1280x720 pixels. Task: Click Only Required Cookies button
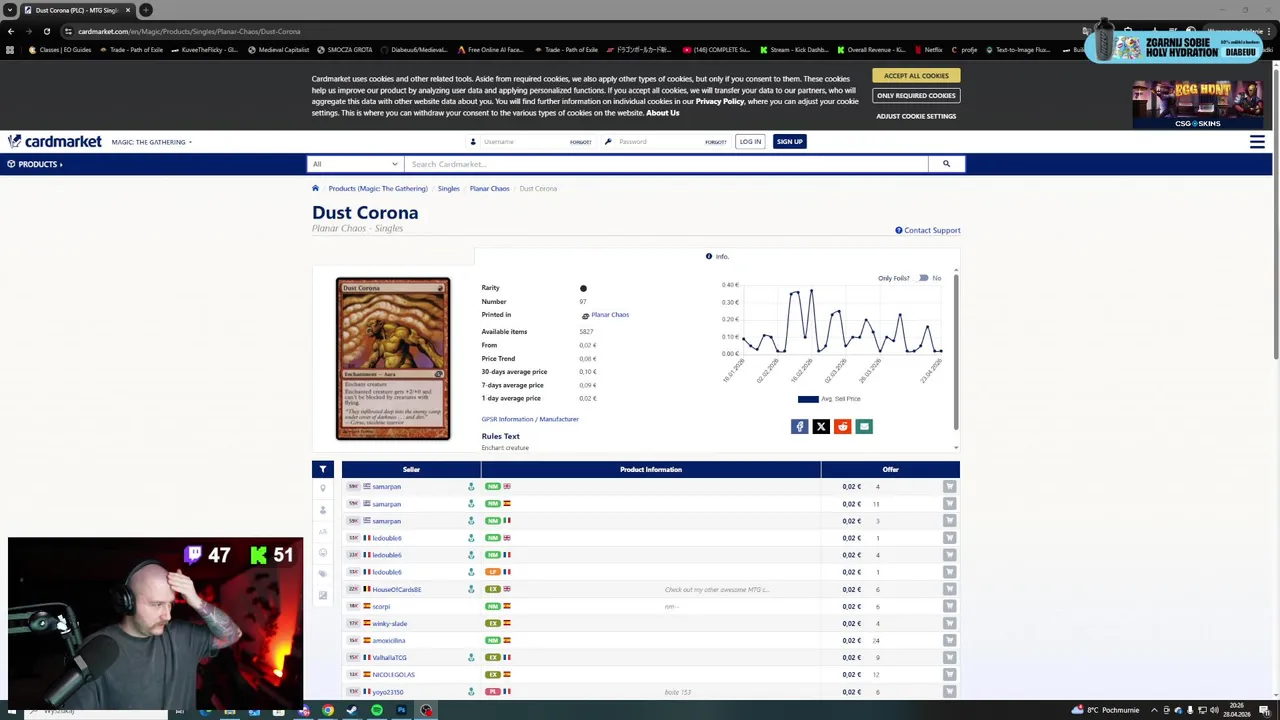[916, 96]
